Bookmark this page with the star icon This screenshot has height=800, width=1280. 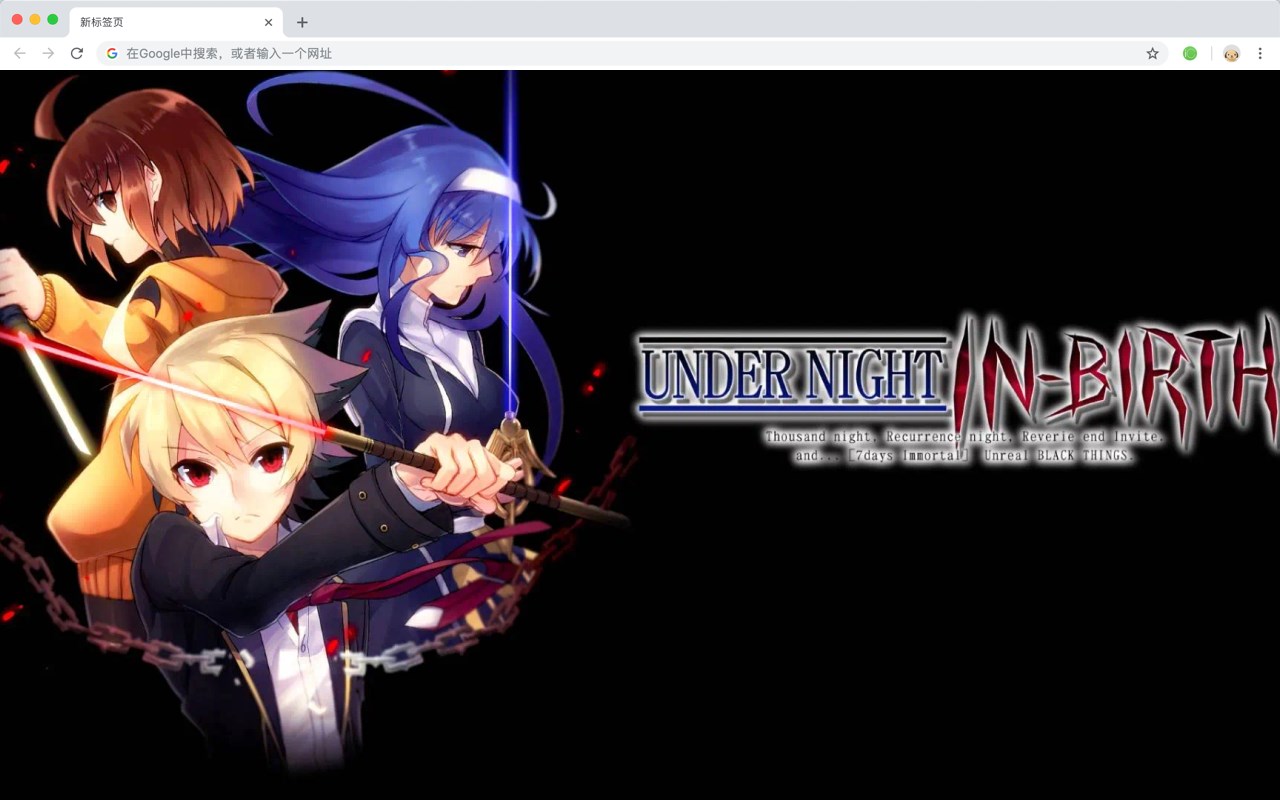(x=1152, y=53)
